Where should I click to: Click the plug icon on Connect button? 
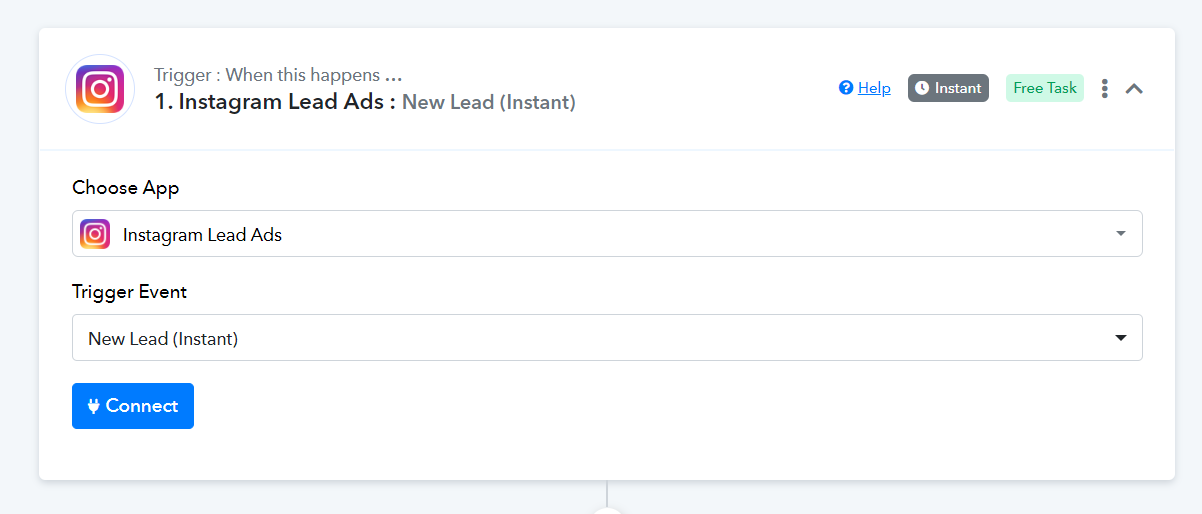[x=94, y=406]
